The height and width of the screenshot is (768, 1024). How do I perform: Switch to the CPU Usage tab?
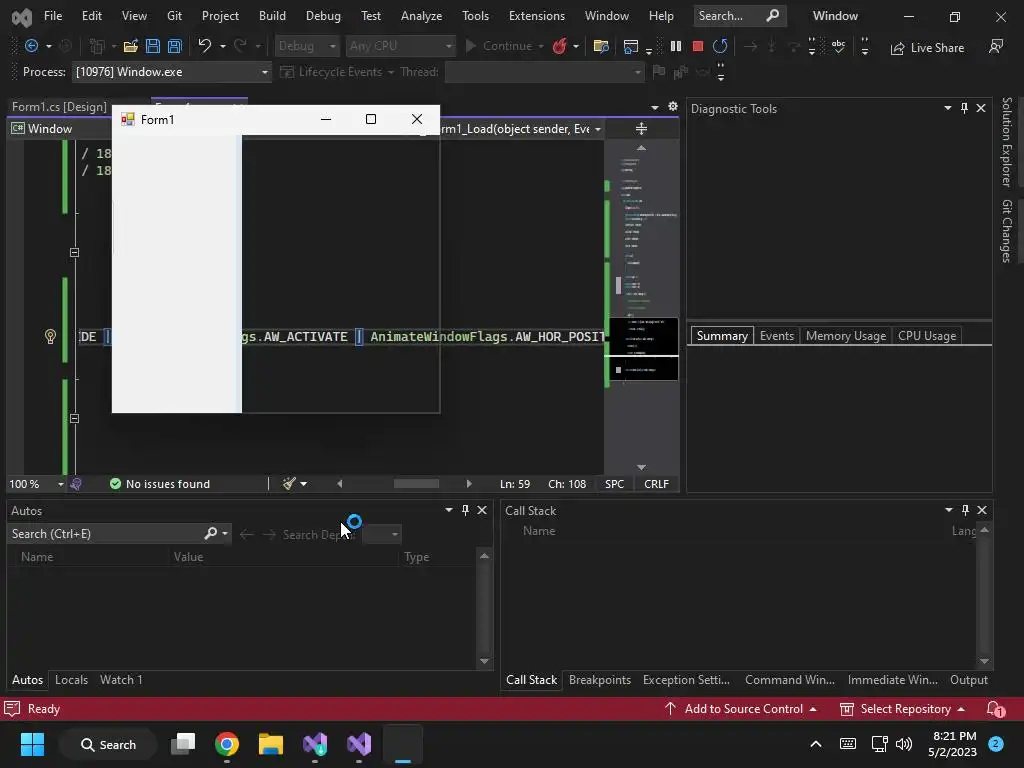pyautogui.click(x=927, y=336)
